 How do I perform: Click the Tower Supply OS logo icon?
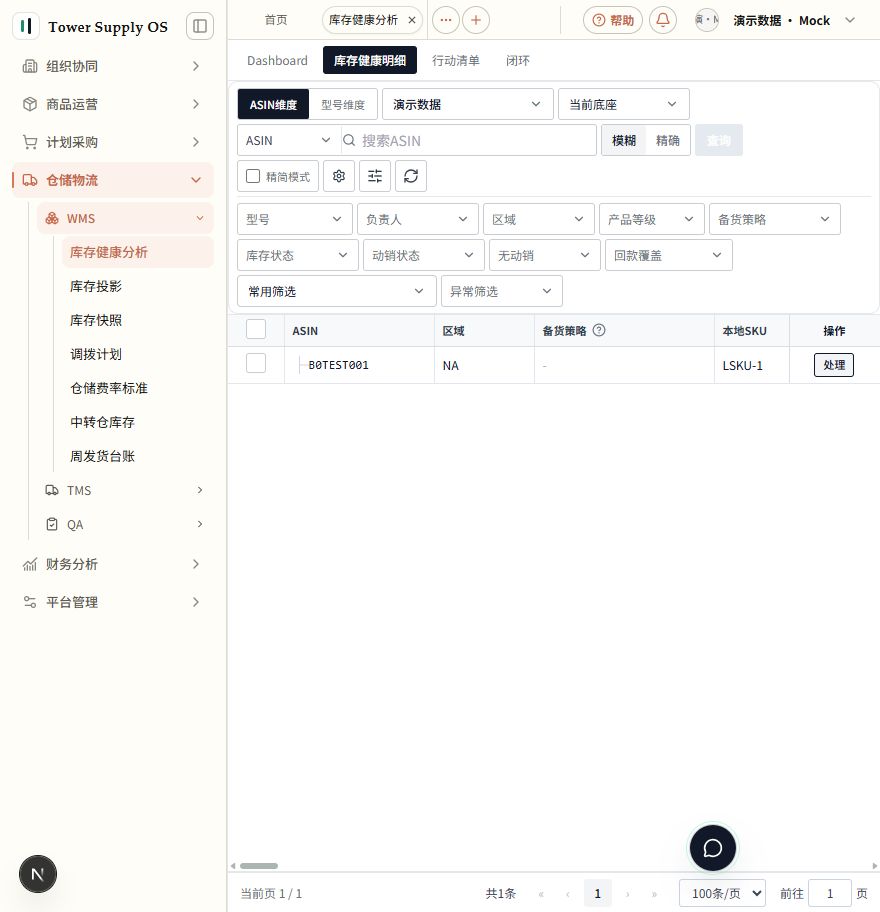click(26, 26)
